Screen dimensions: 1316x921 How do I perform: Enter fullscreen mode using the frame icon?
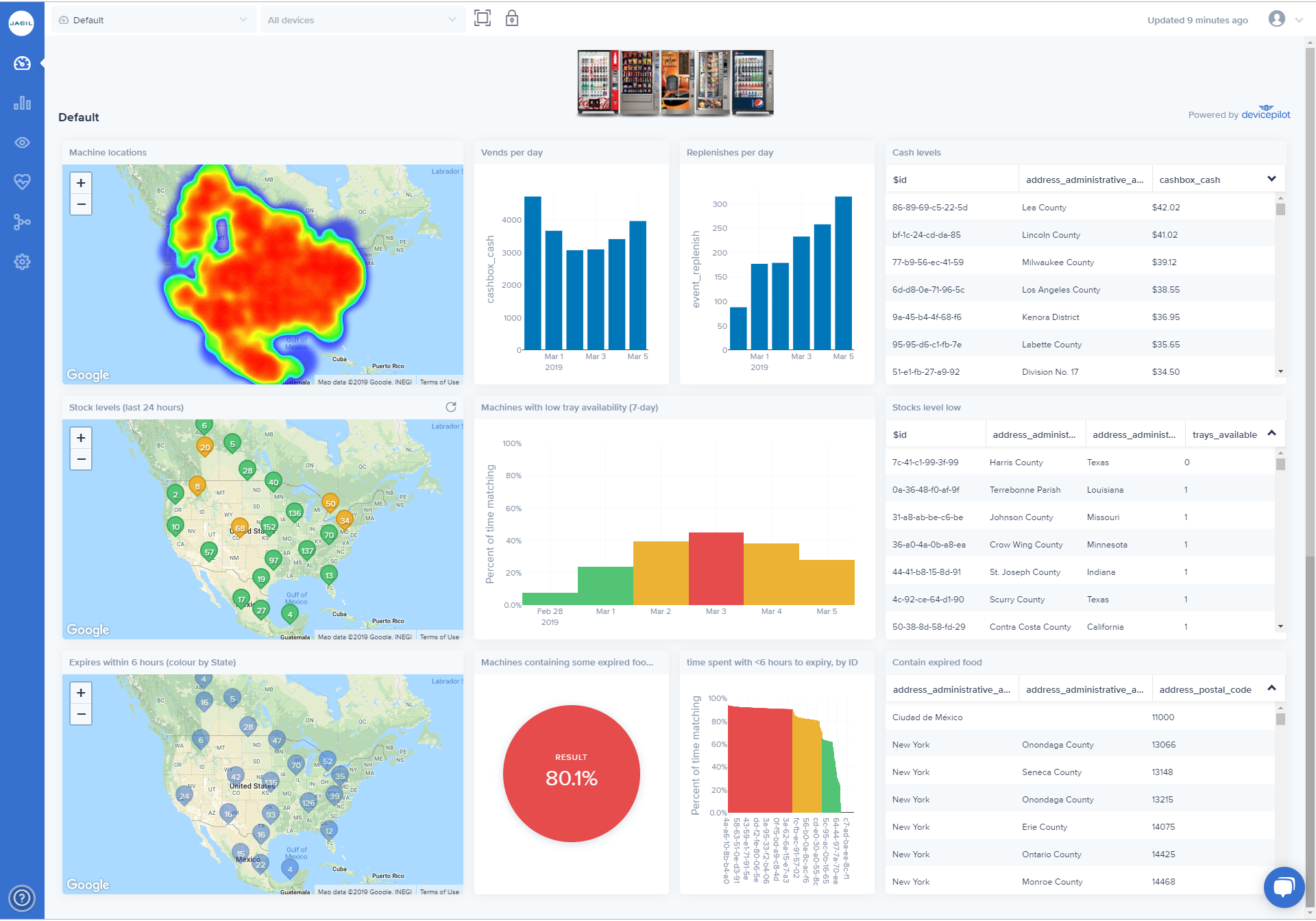click(483, 19)
